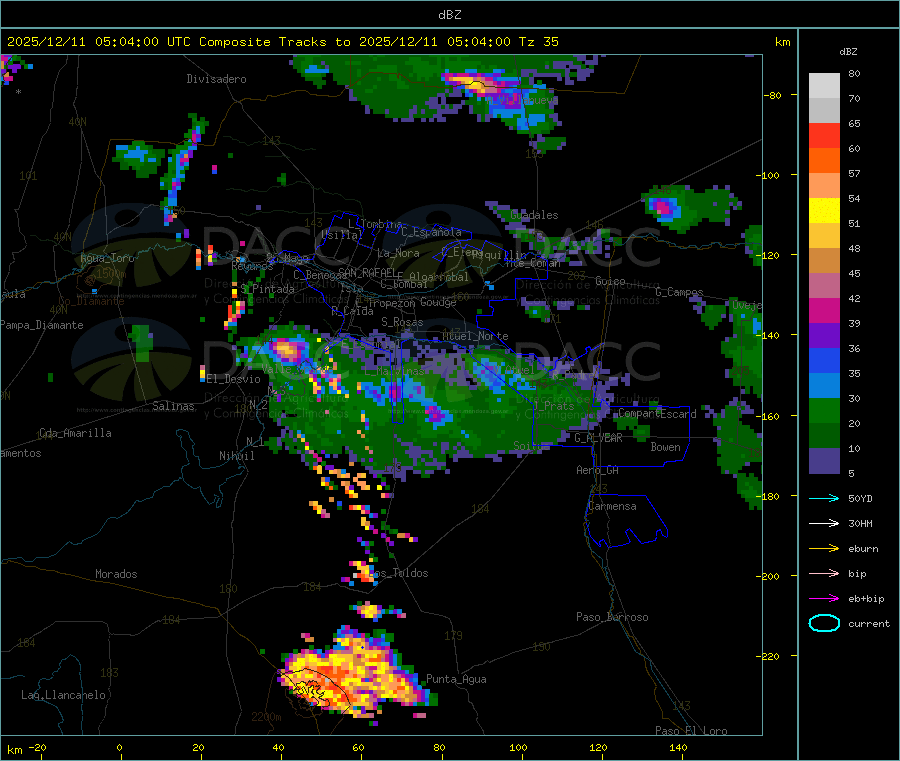Click the dBZ title at top
This screenshot has width=900, height=761.
click(x=449, y=15)
